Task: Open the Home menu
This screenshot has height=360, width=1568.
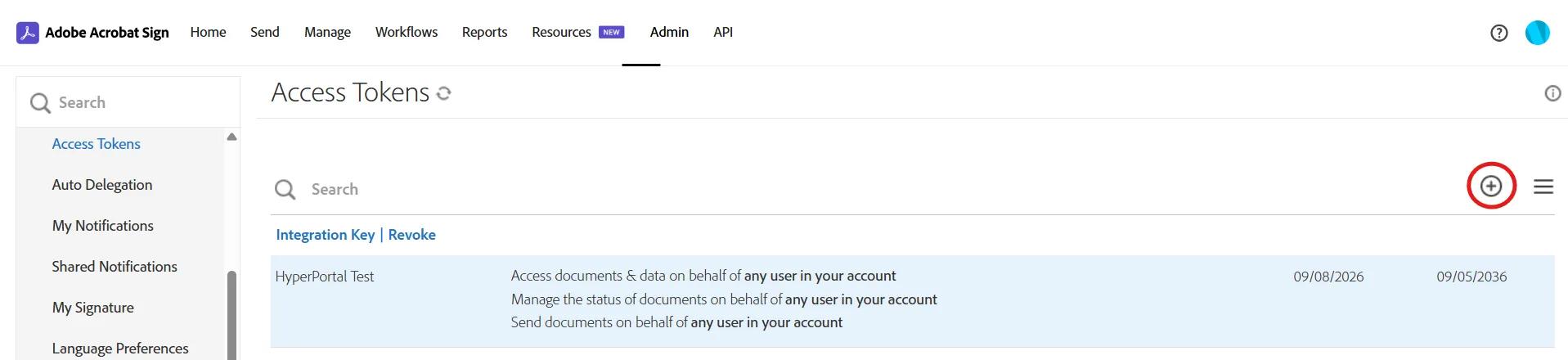Action: pyautogui.click(x=208, y=32)
